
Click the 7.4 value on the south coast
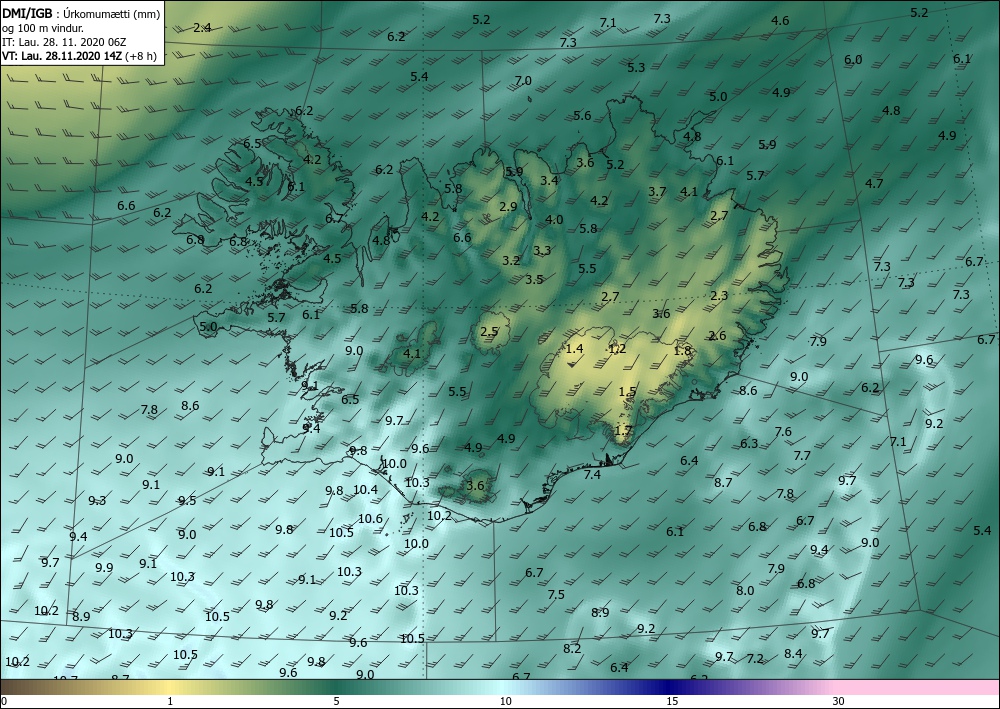[592, 474]
